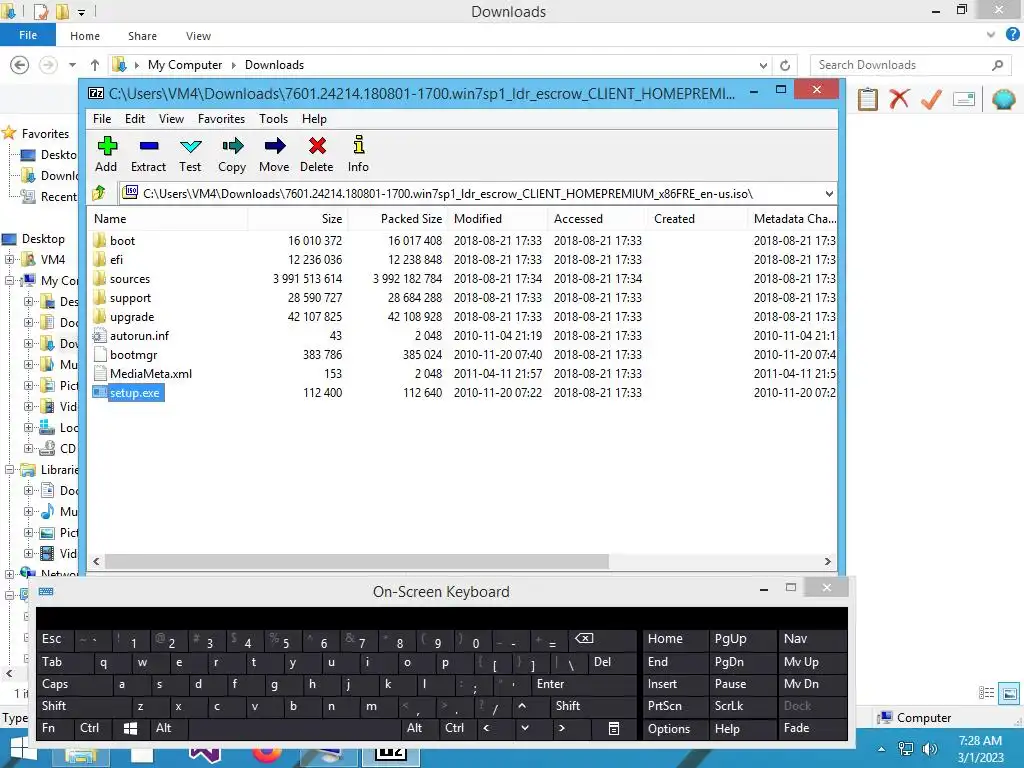Click 7-Zip scroll left arrow
The height and width of the screenshot is (768, 1024).
click(97, 562)
